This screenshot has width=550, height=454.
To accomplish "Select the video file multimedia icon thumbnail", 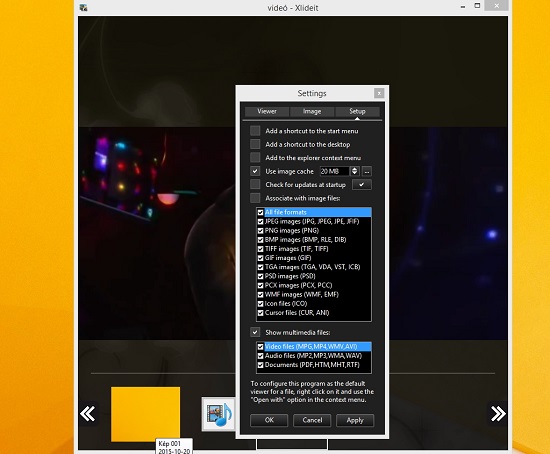I will 218,414.
